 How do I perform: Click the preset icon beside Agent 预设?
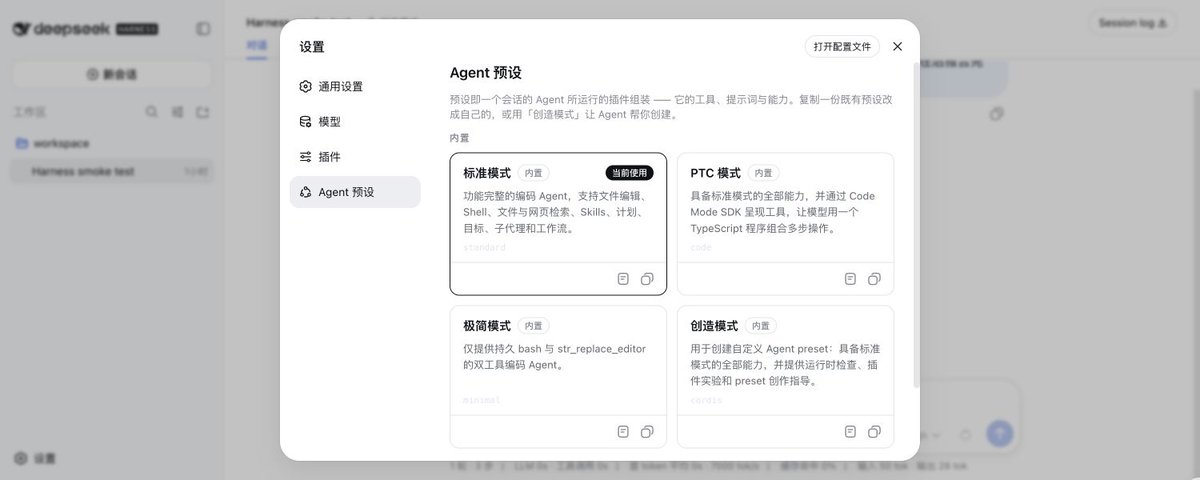coord(306,192)
